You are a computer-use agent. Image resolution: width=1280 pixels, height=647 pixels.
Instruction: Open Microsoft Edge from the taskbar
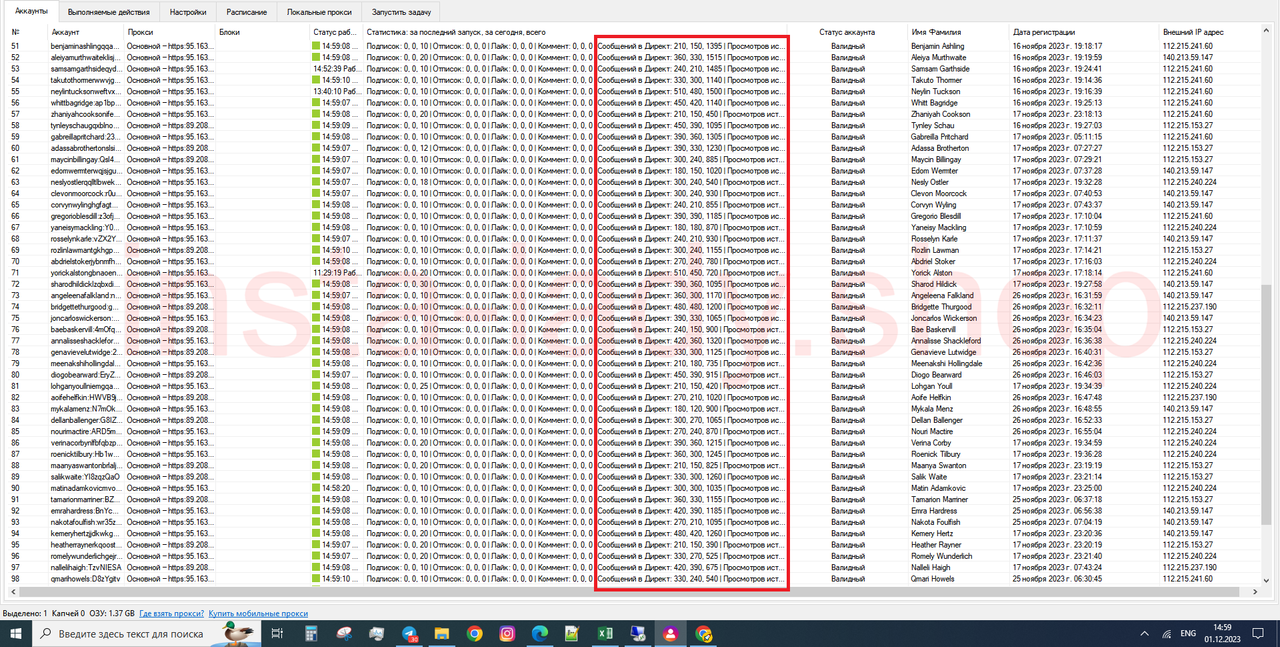tap(540, 633)
